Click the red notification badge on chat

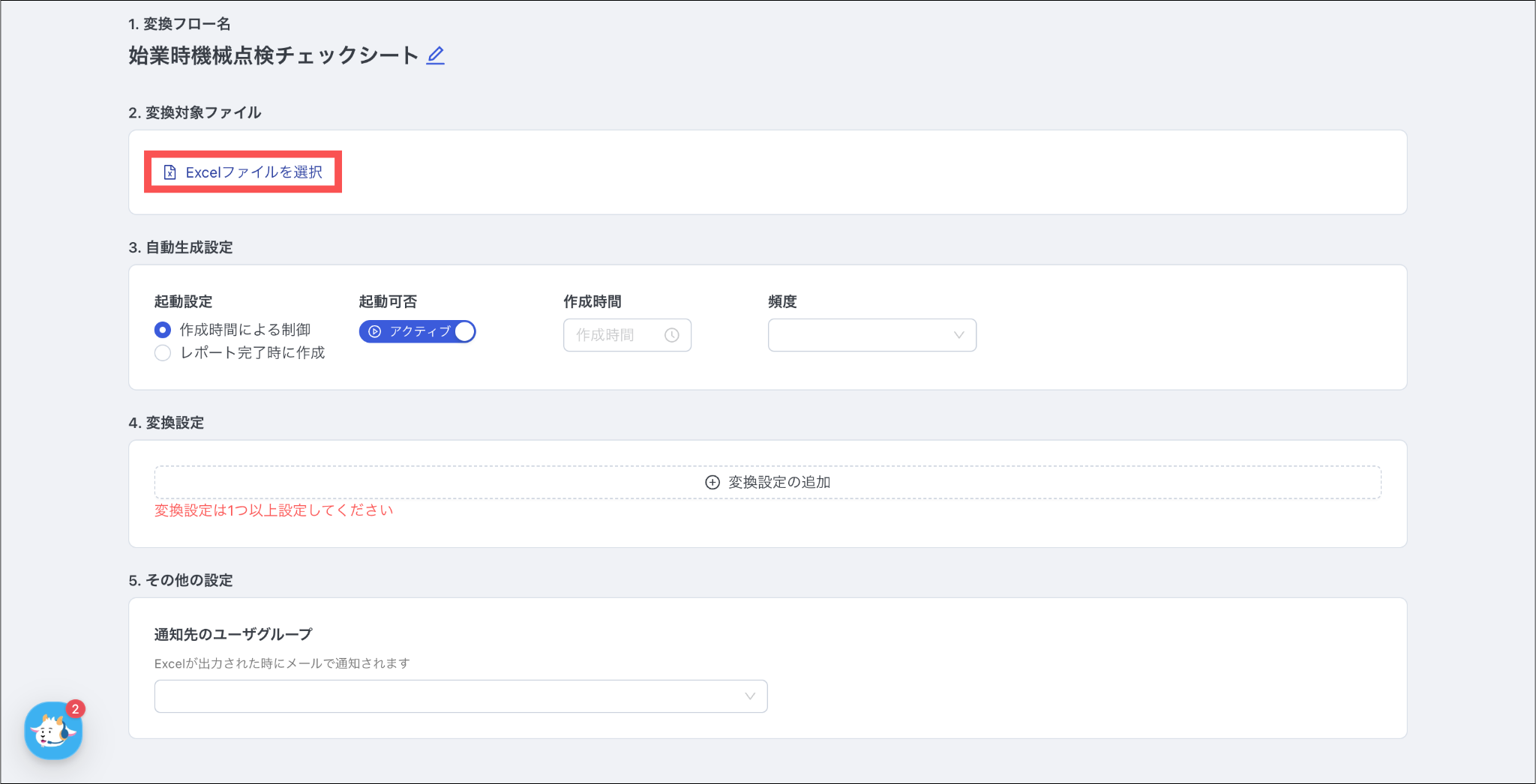[75, 709]
